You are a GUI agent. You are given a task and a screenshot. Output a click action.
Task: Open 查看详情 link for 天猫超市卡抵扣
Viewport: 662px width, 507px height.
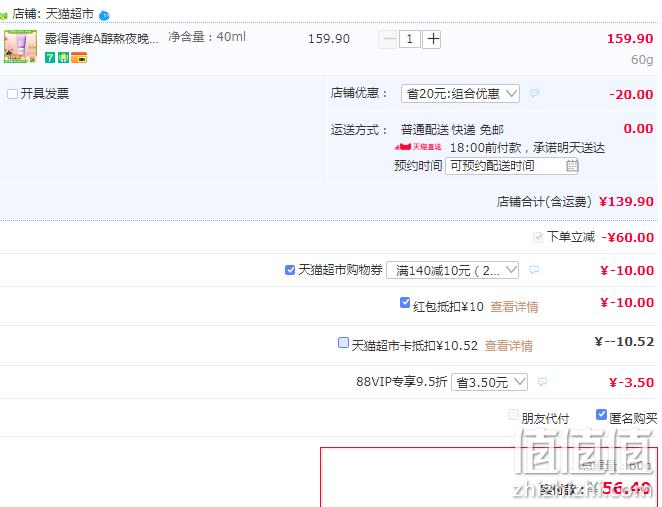[508, 346]
